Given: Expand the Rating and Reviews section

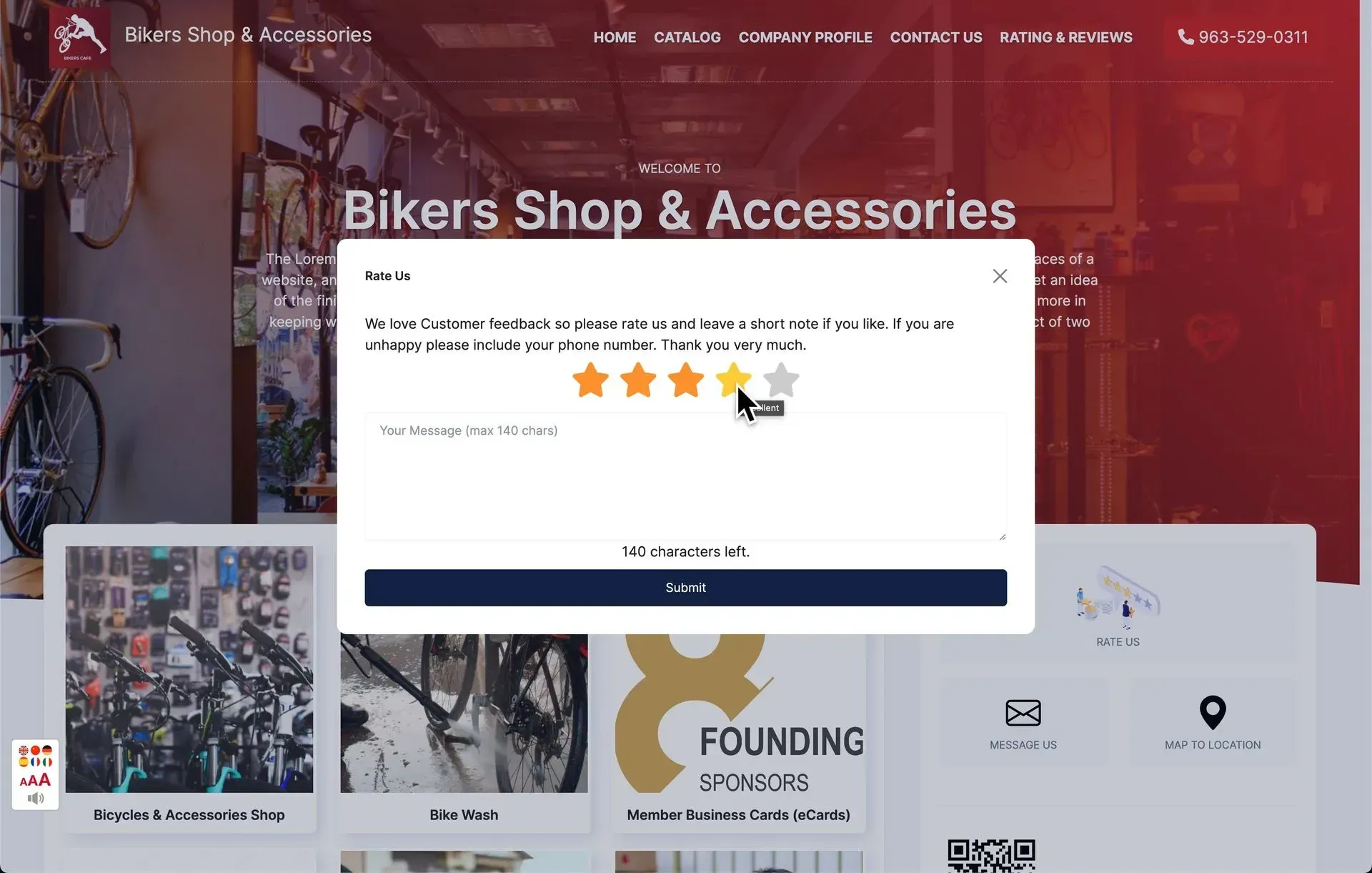Looking at the screenshot, I should click(1066, 37).
